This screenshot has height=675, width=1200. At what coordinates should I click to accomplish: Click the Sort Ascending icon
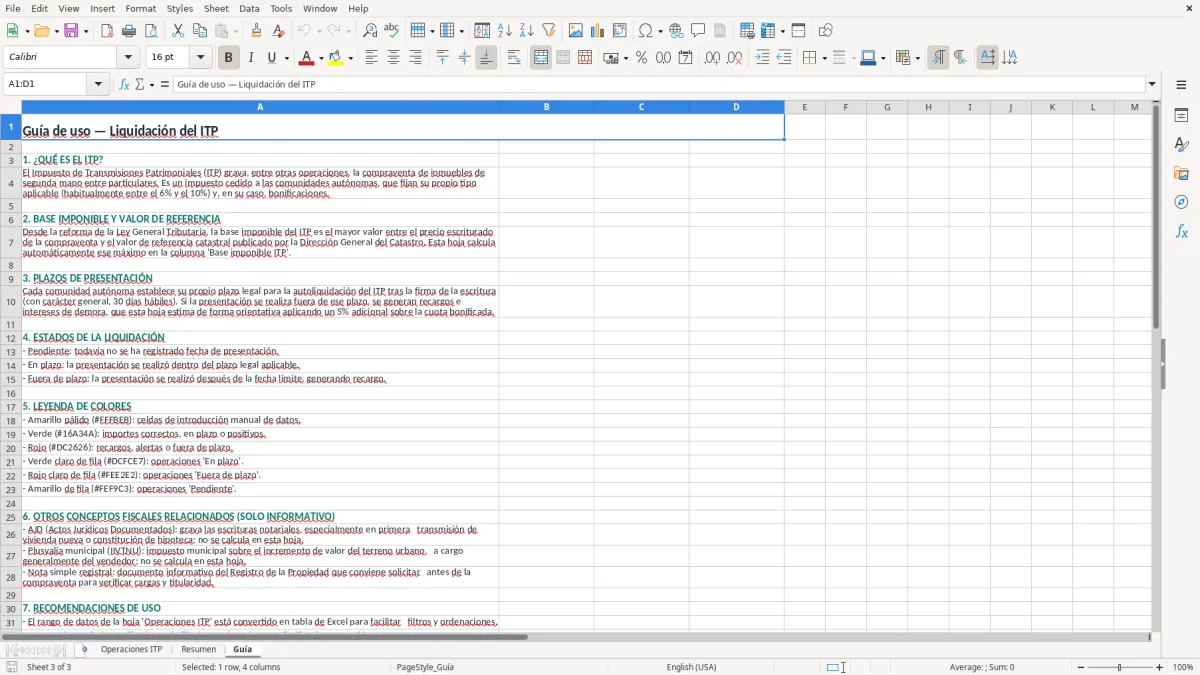[505, 31]
